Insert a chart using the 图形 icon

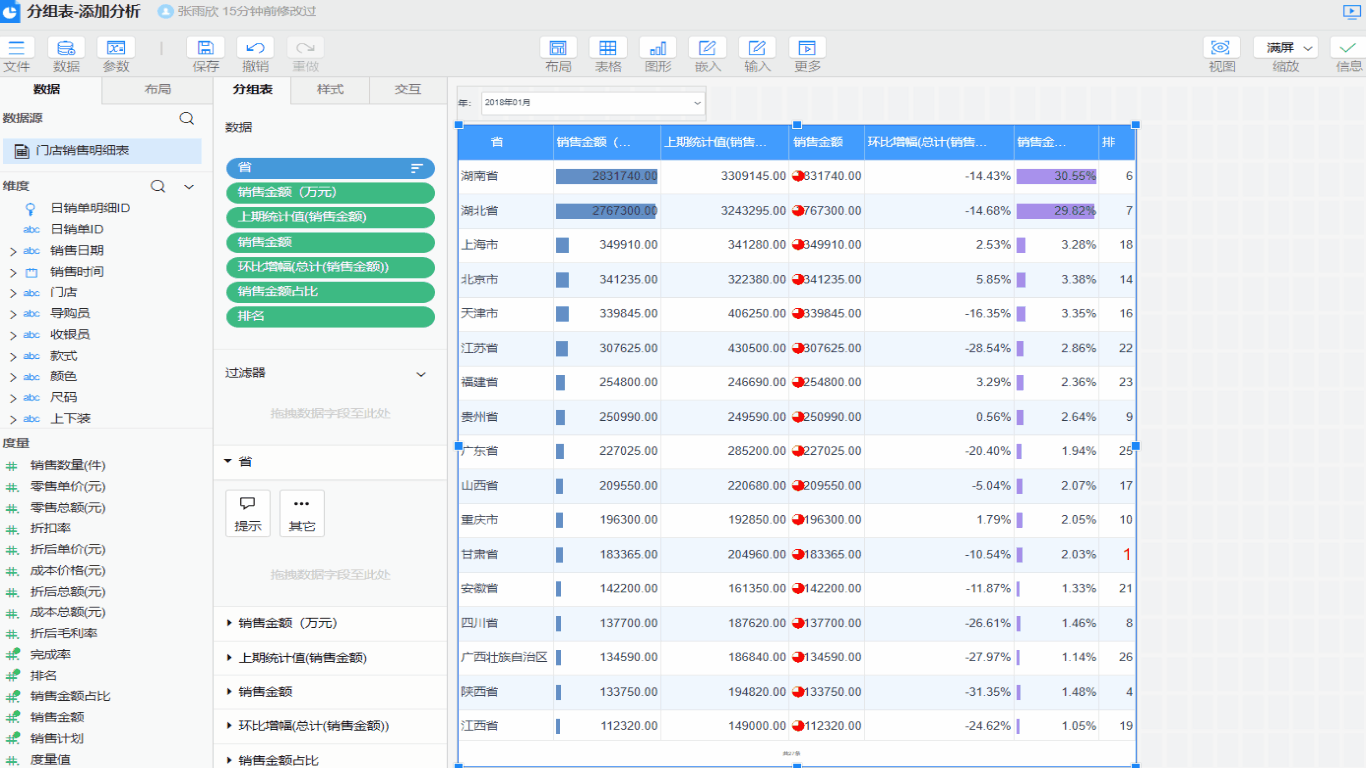click(658, 48)
